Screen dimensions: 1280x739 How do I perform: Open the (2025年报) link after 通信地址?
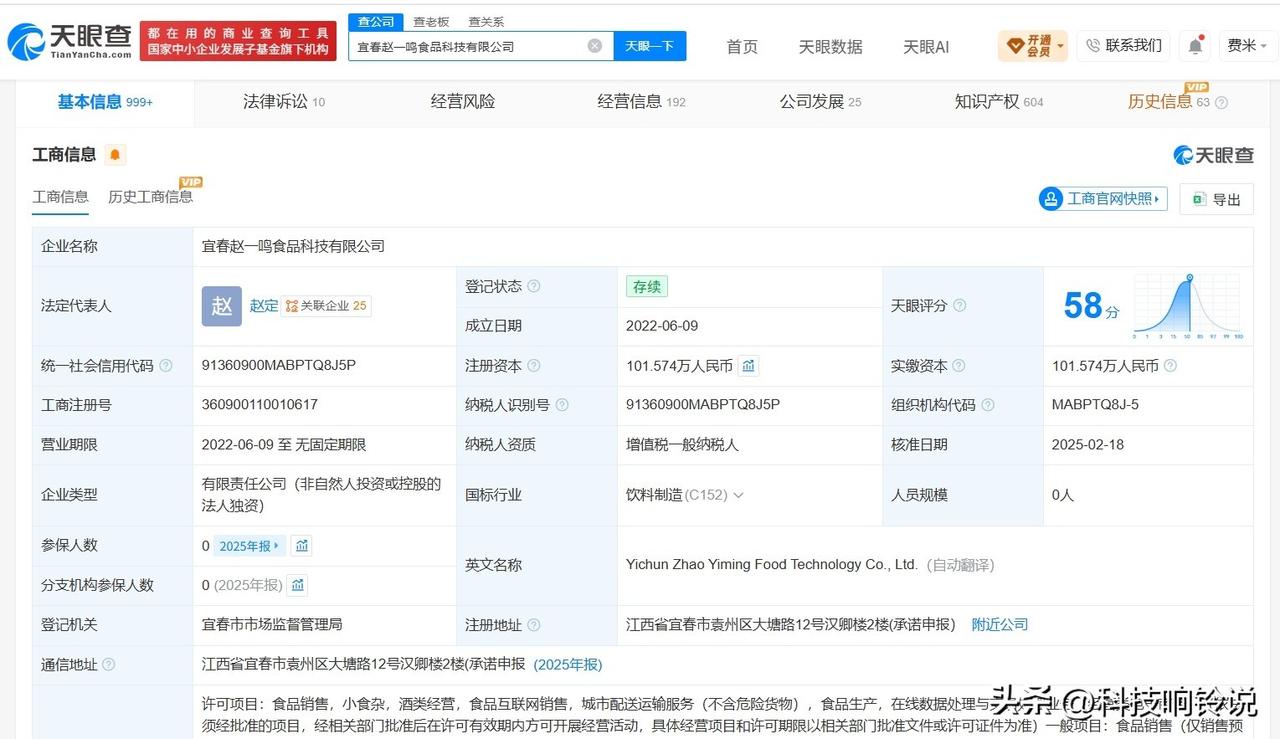[568, 665]
